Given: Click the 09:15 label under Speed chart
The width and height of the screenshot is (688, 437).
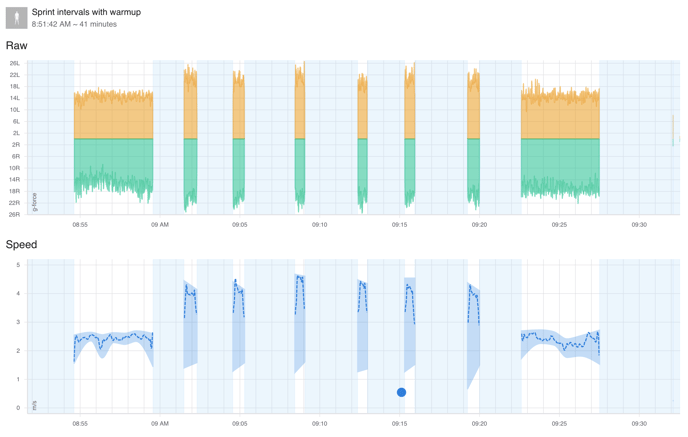Looking at the screenshot, I should coord(399,424).
